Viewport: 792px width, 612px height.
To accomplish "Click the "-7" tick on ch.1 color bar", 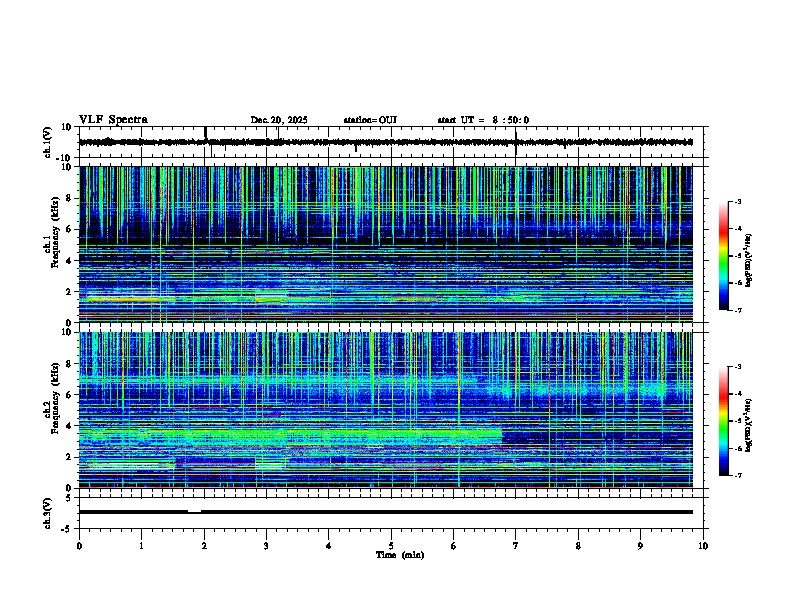I will tap(737, 311).
